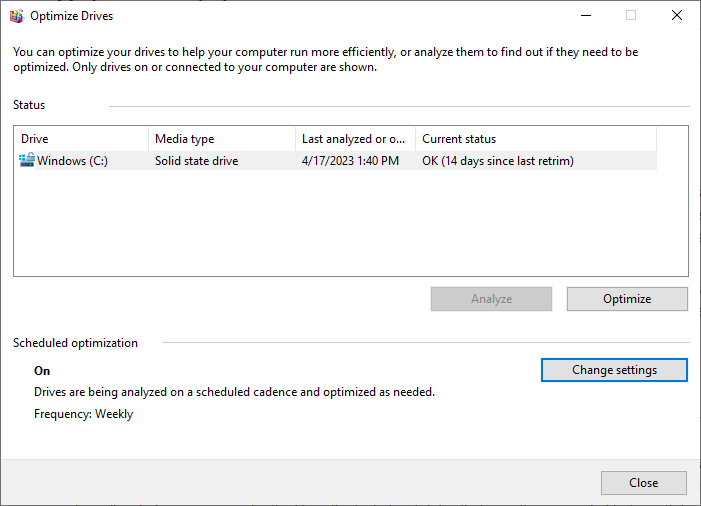Click the 4/17/2023 1:40 PM date cell
This screenshot has height=506, width=701.
350,160
